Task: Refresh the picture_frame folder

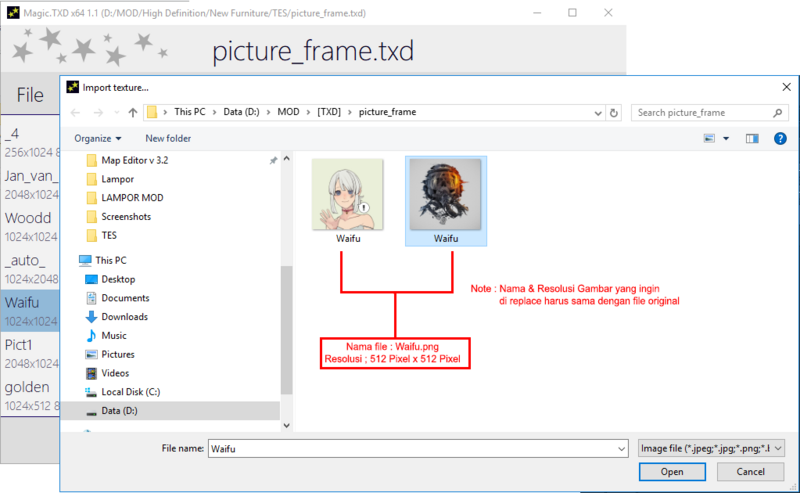Action: (614, 113)
